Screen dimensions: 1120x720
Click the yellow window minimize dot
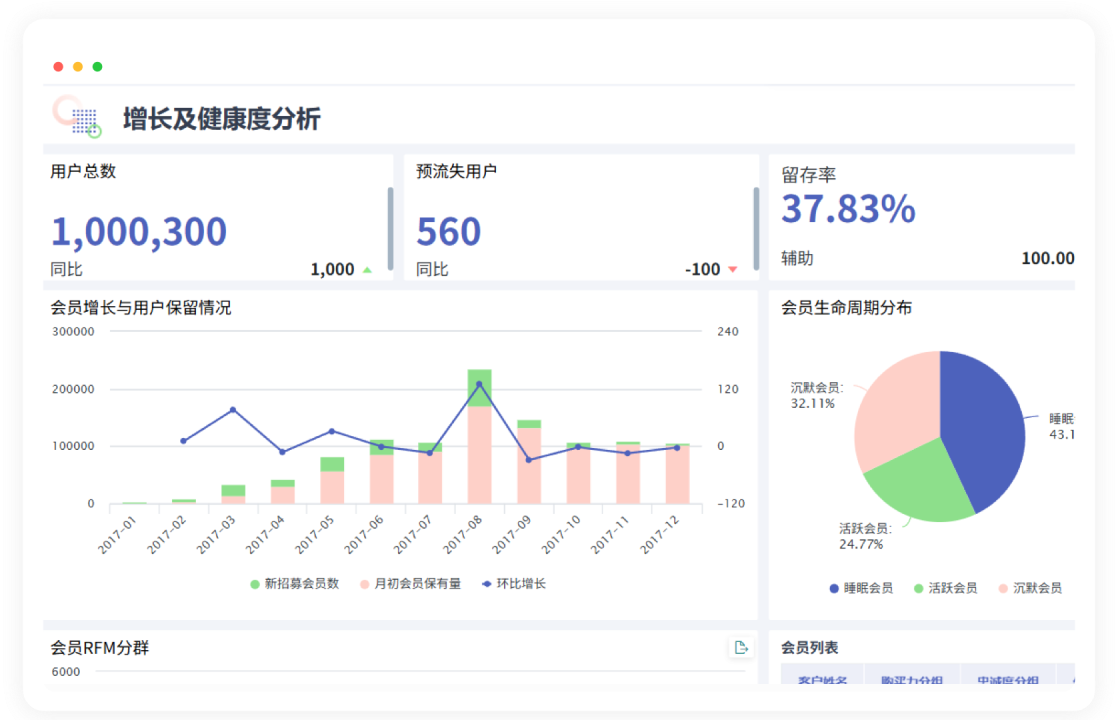pyautogui.click(x=78, y=66)
